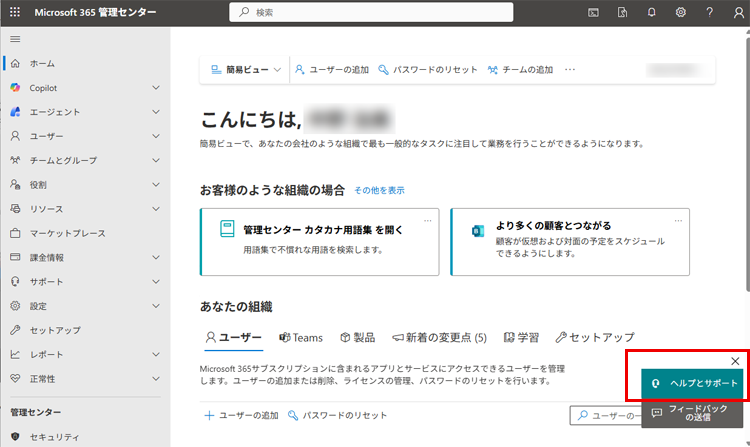
Task: Switch to the 製品 tab
Action: pyautogui.click(x=357, y=338)
